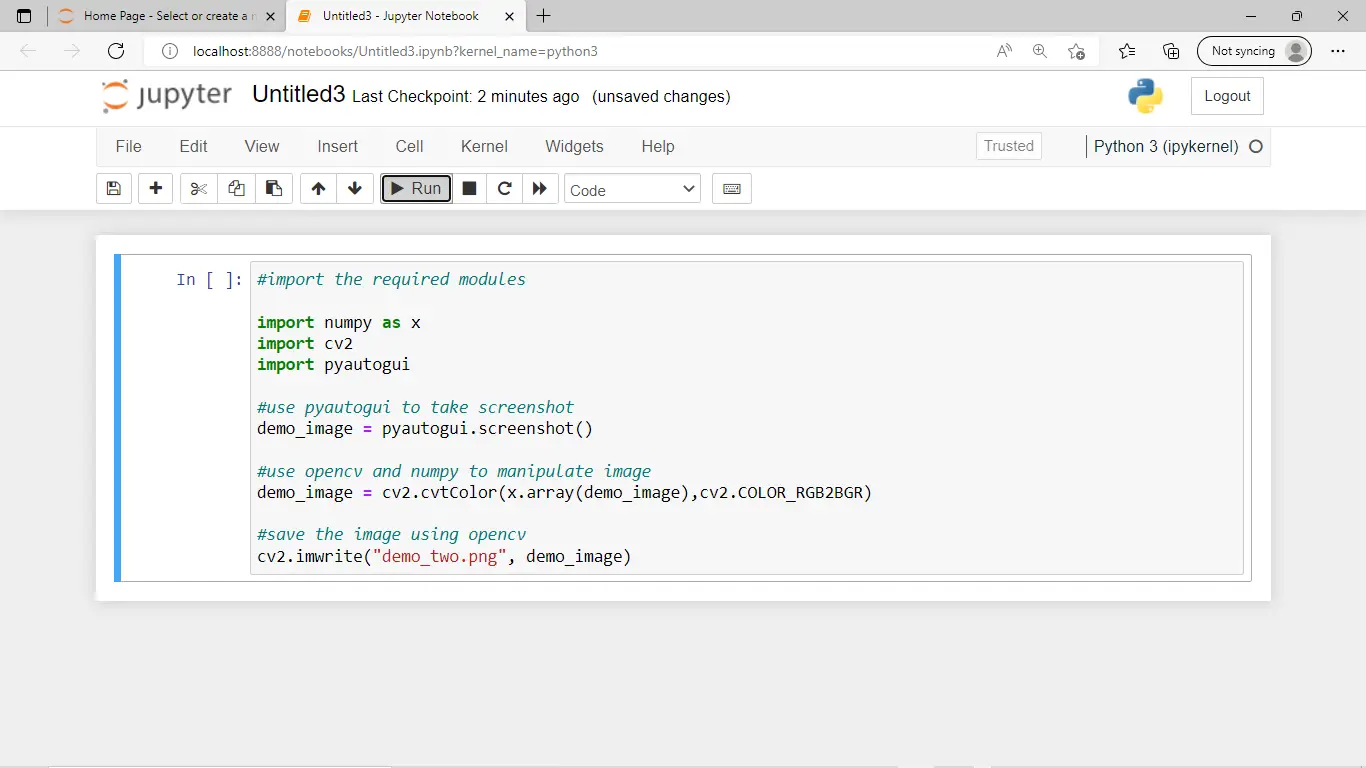Save the notebook using the save icon
Viewport: 1366px width, 768px height.
tap(113, 188)
